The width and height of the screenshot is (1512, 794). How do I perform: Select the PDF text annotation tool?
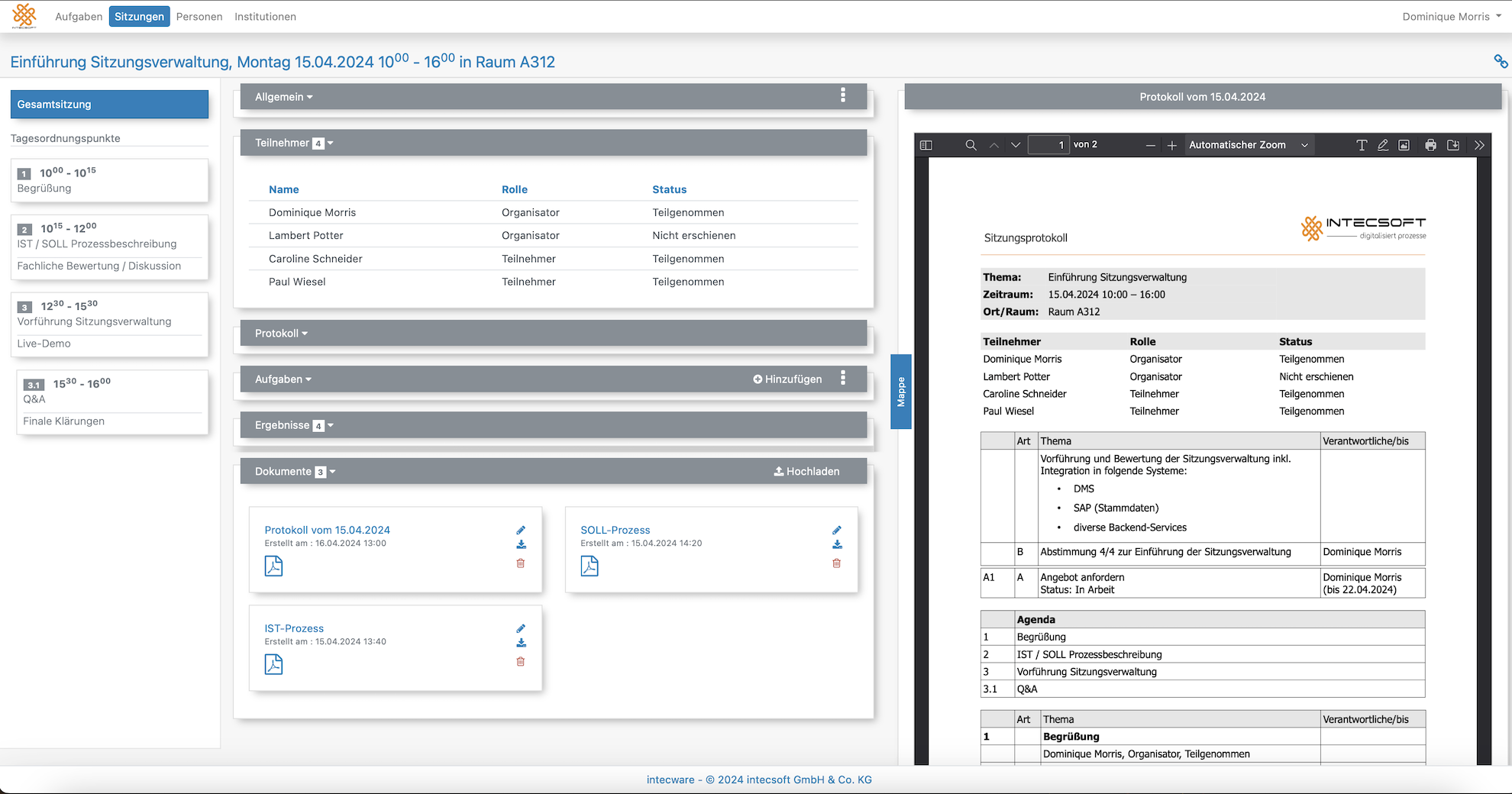[x=1361, y=145]
